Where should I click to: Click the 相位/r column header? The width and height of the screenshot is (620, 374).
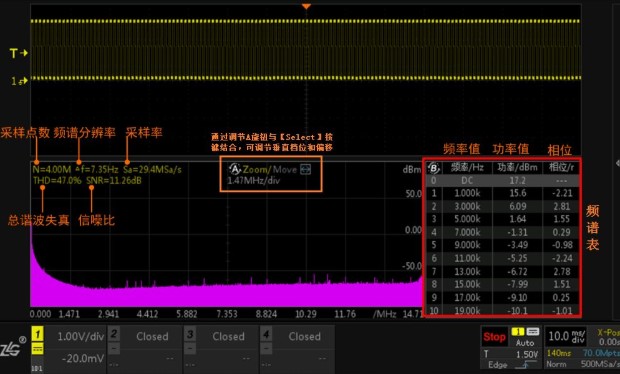pos(561,167)
